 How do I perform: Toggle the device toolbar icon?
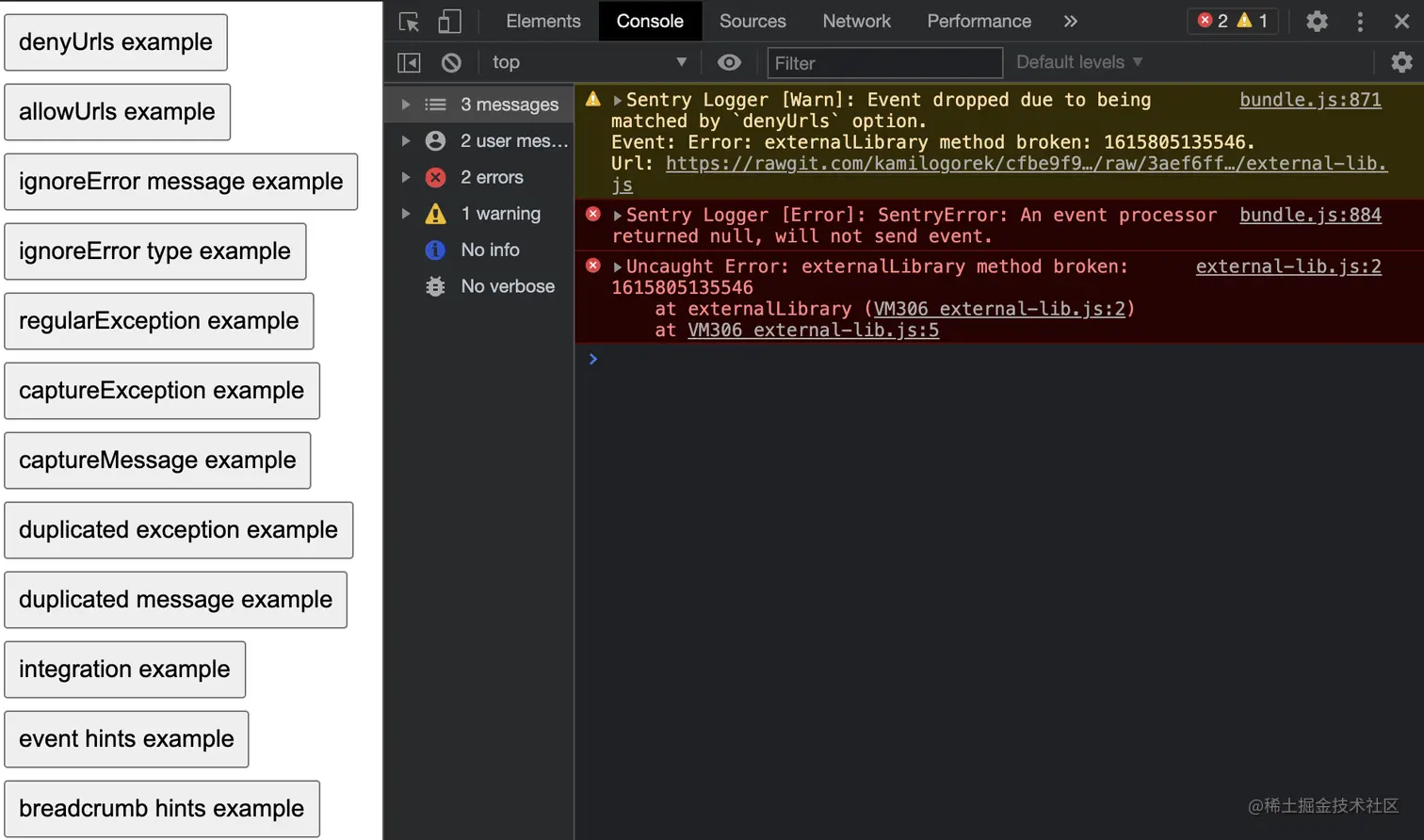[450, 22]
